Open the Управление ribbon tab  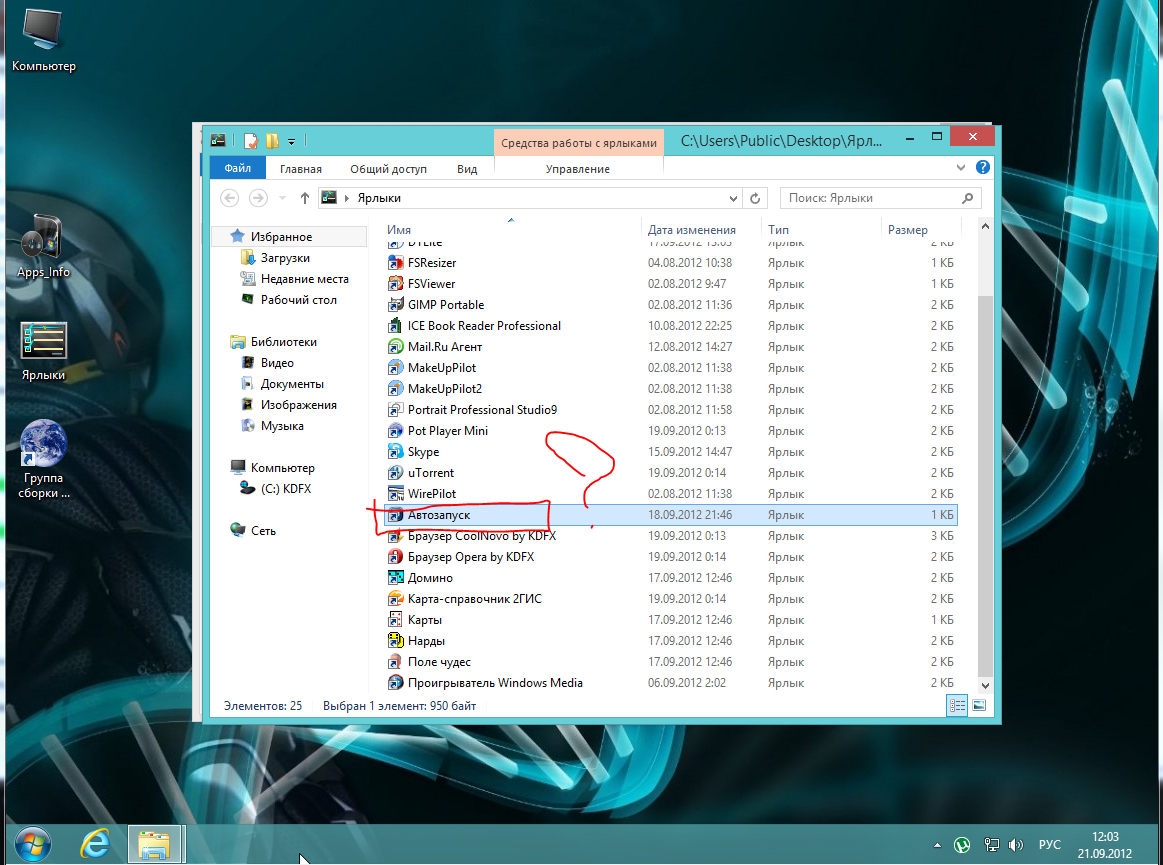click(578, 169)
